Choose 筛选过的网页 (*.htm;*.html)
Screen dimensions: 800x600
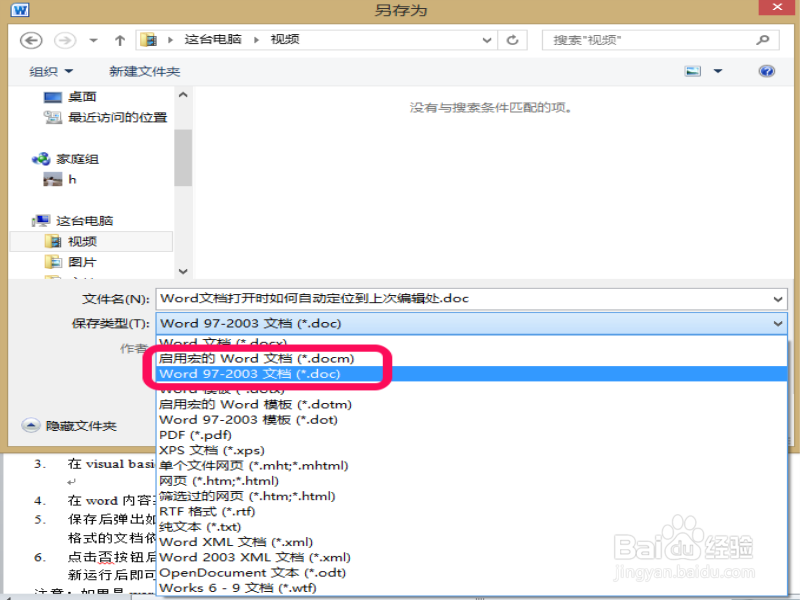click(x=472, y=496)
